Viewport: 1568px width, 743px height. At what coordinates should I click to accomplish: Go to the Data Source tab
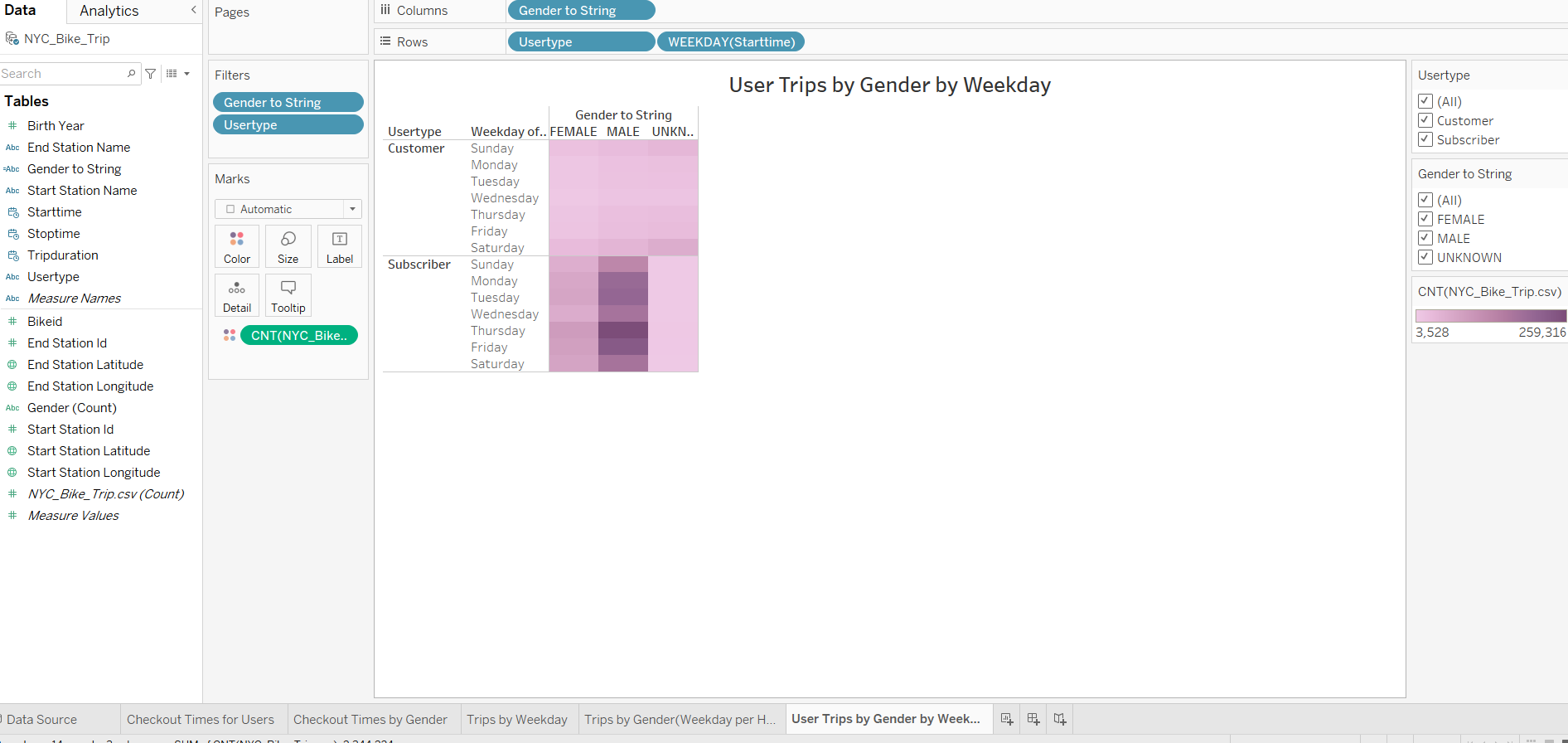42,720
